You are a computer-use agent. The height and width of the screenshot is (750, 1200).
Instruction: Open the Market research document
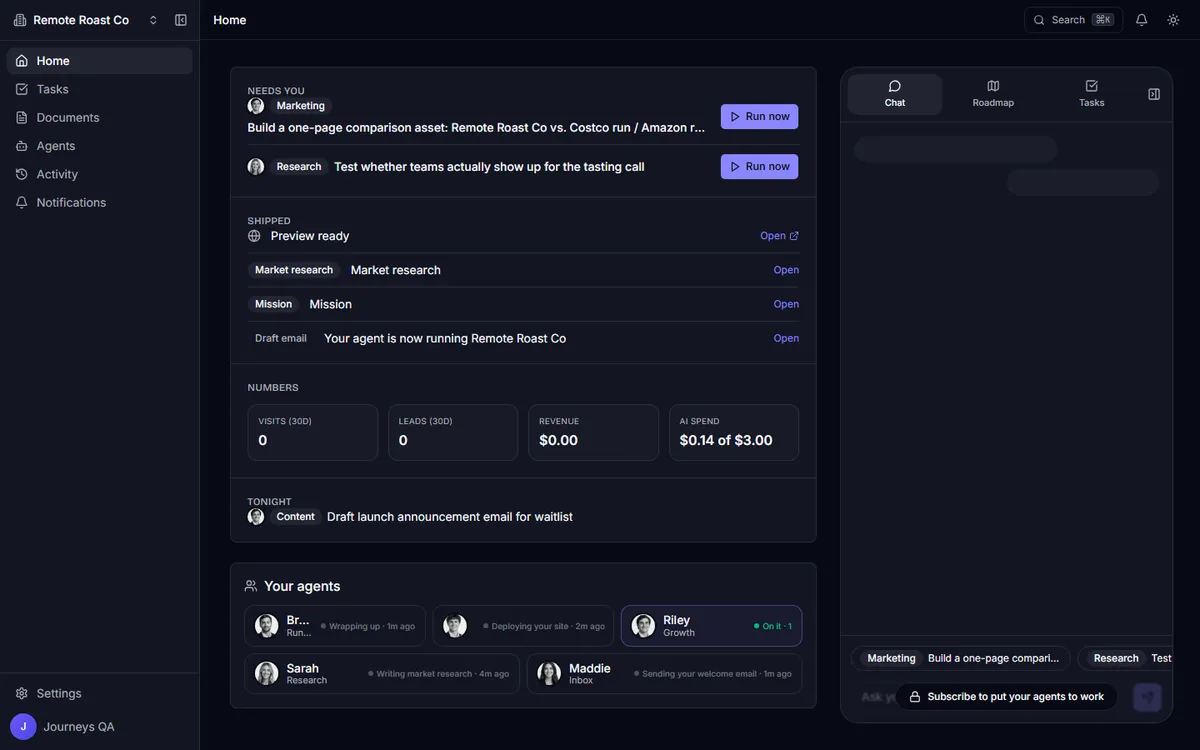pos(786,270)
